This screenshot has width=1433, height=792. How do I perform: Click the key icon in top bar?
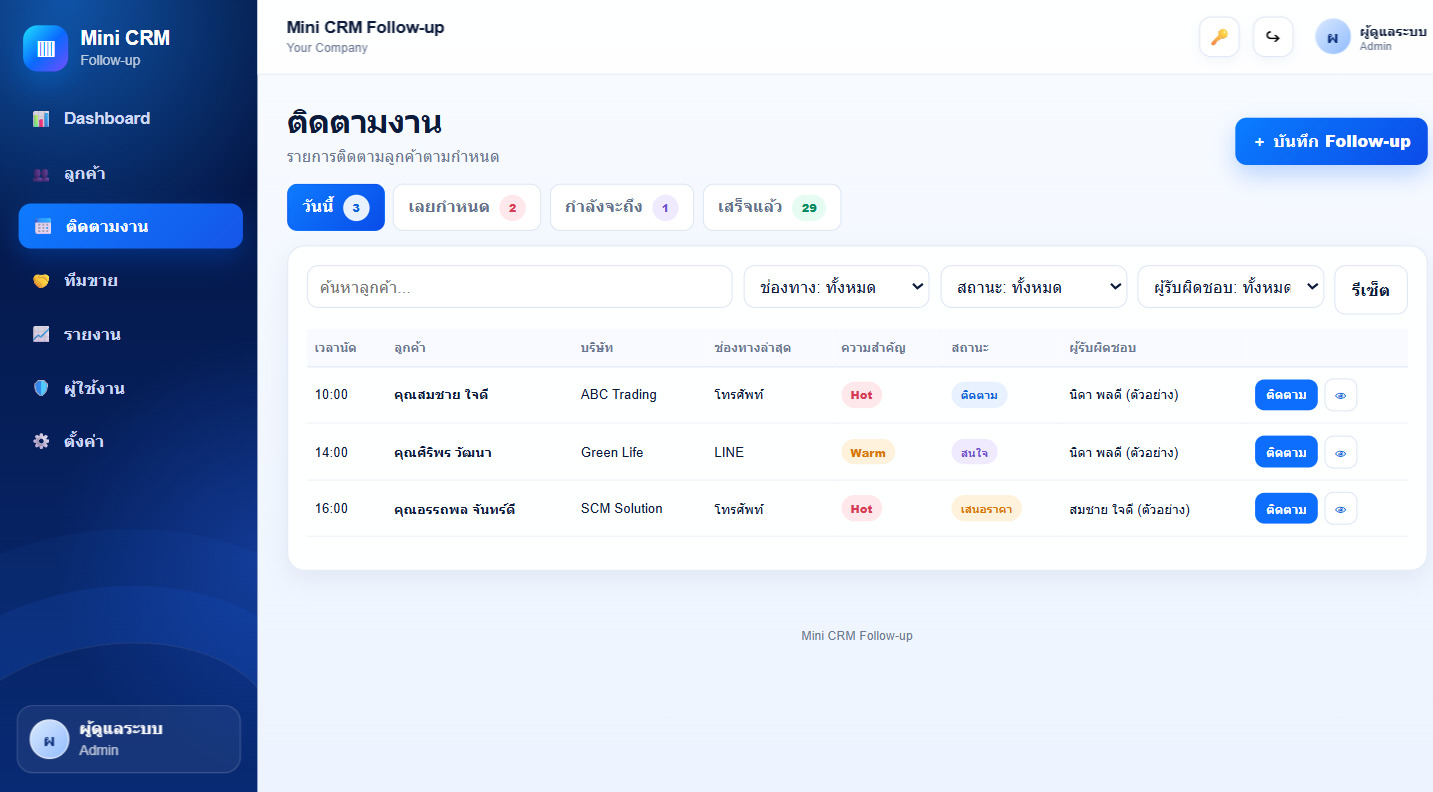point(1219,37)
